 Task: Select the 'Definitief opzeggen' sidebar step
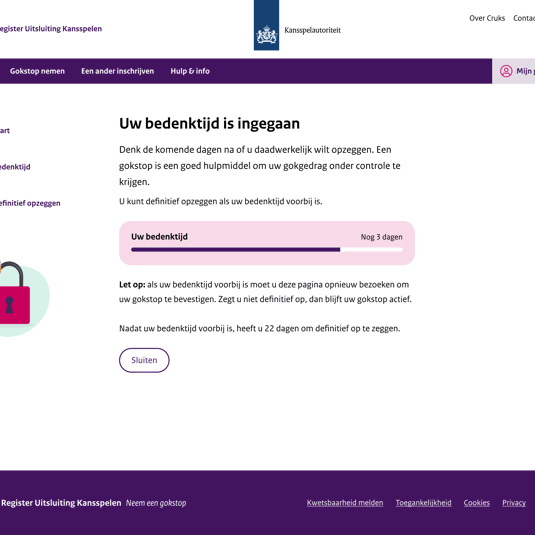[30, 203]
